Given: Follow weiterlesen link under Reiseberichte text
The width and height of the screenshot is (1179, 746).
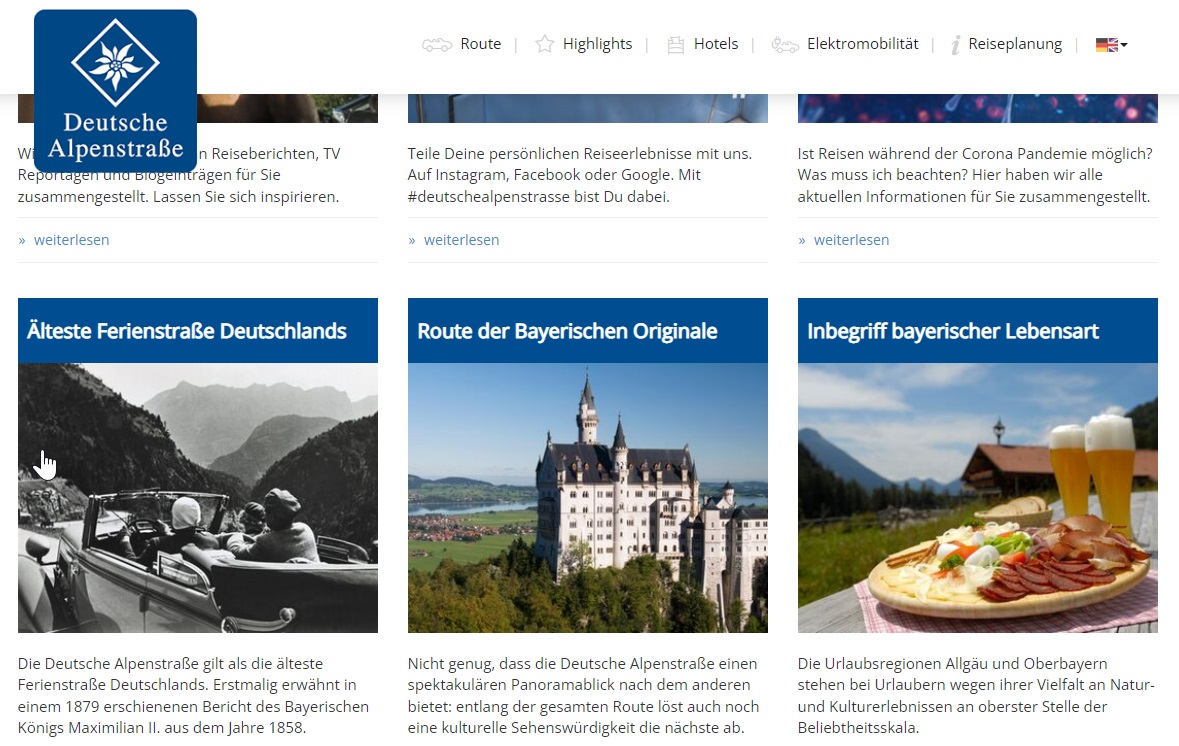Looking at the screenshot, I should point(71,240).
